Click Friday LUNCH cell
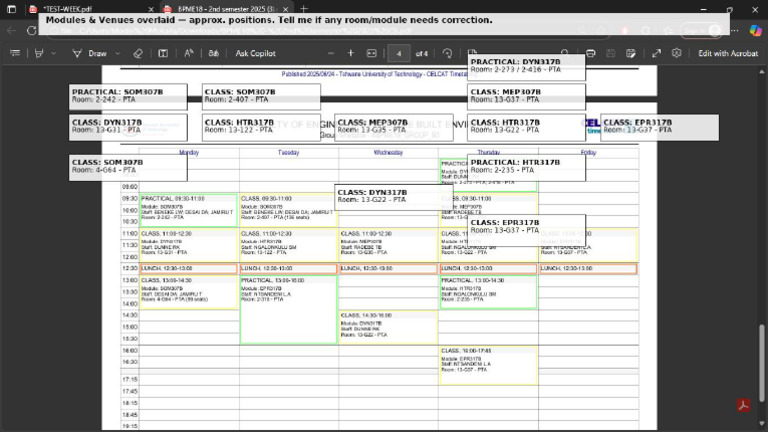The width and height of the screenshot is (768, 432). 588,268
